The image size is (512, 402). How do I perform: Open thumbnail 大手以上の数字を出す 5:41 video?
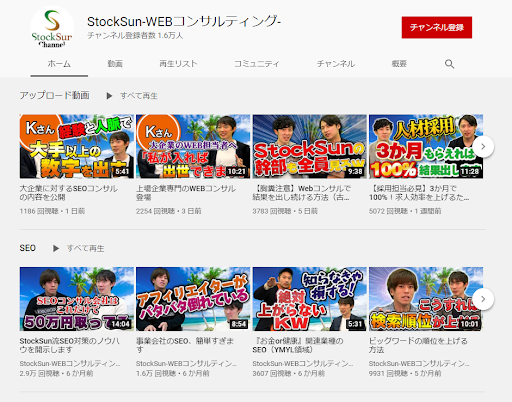click(x=77, y=146)
